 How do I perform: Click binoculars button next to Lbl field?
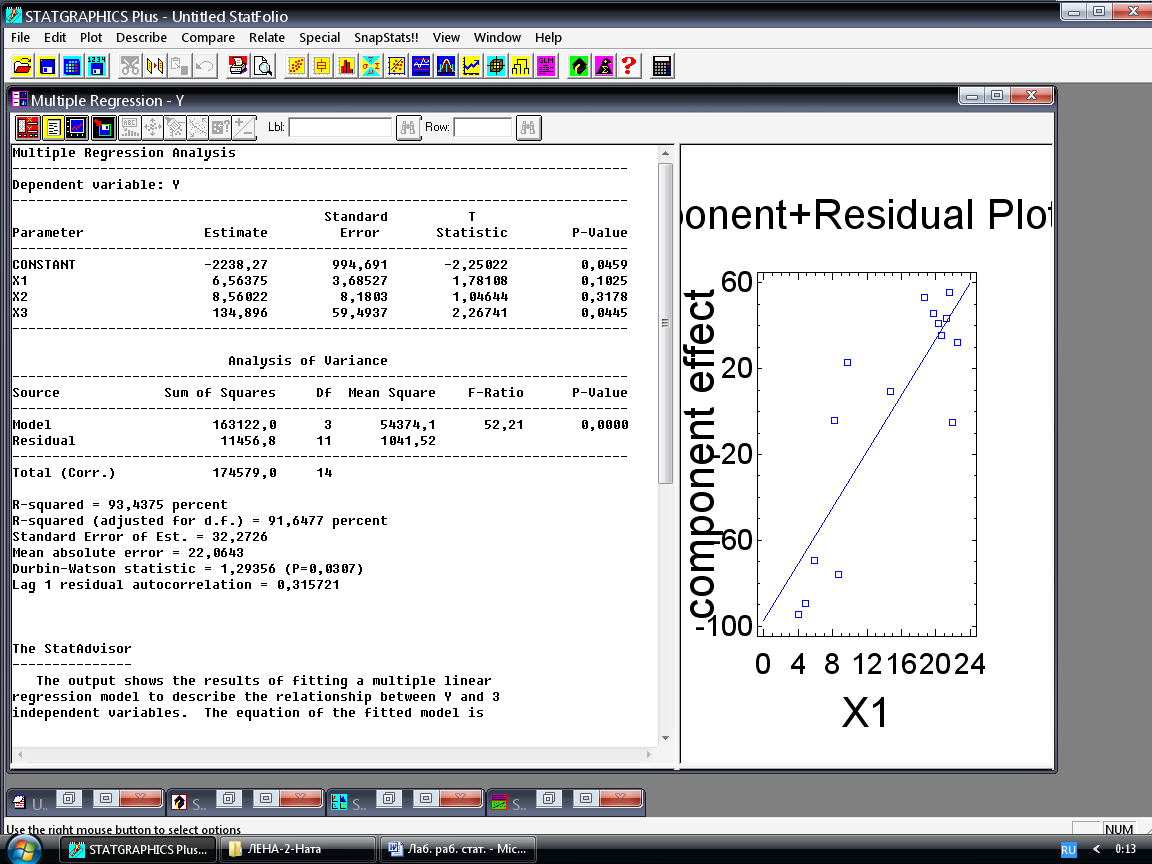[x=408, y=128]
